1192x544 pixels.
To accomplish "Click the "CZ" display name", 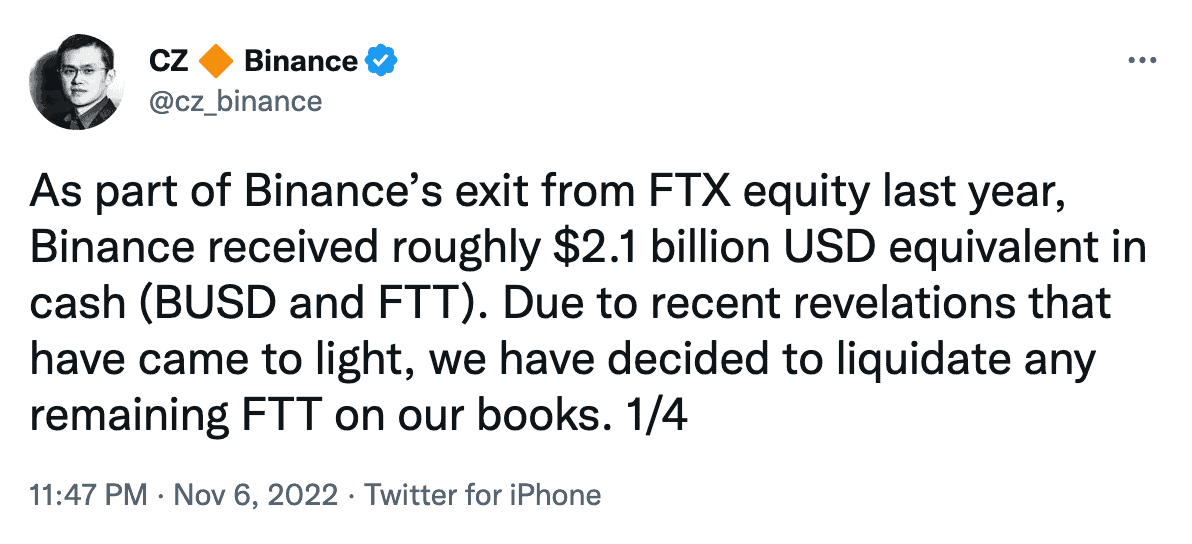I will pos(169,62).
